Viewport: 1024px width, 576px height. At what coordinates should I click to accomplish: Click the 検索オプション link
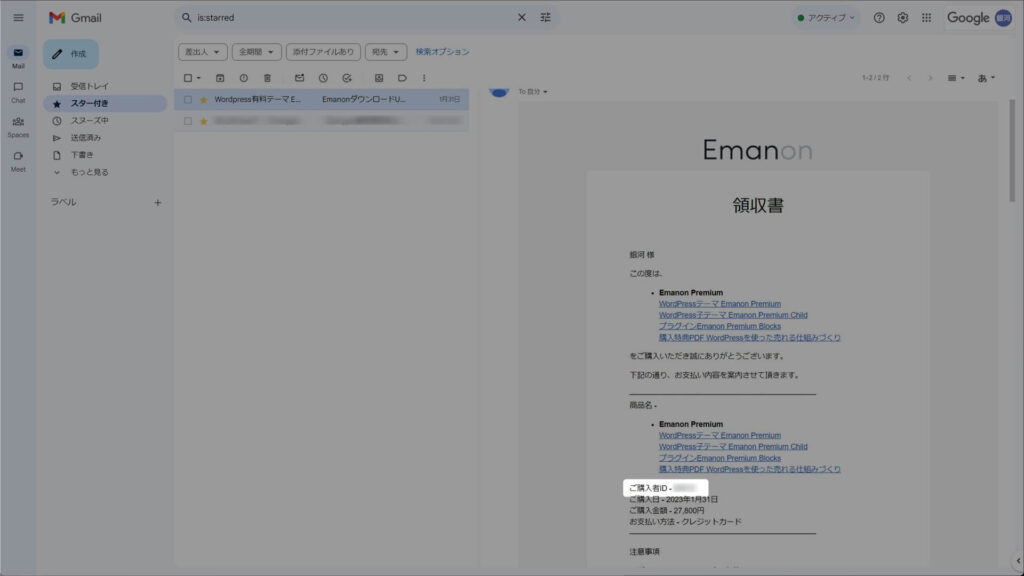tap(442, 52)
